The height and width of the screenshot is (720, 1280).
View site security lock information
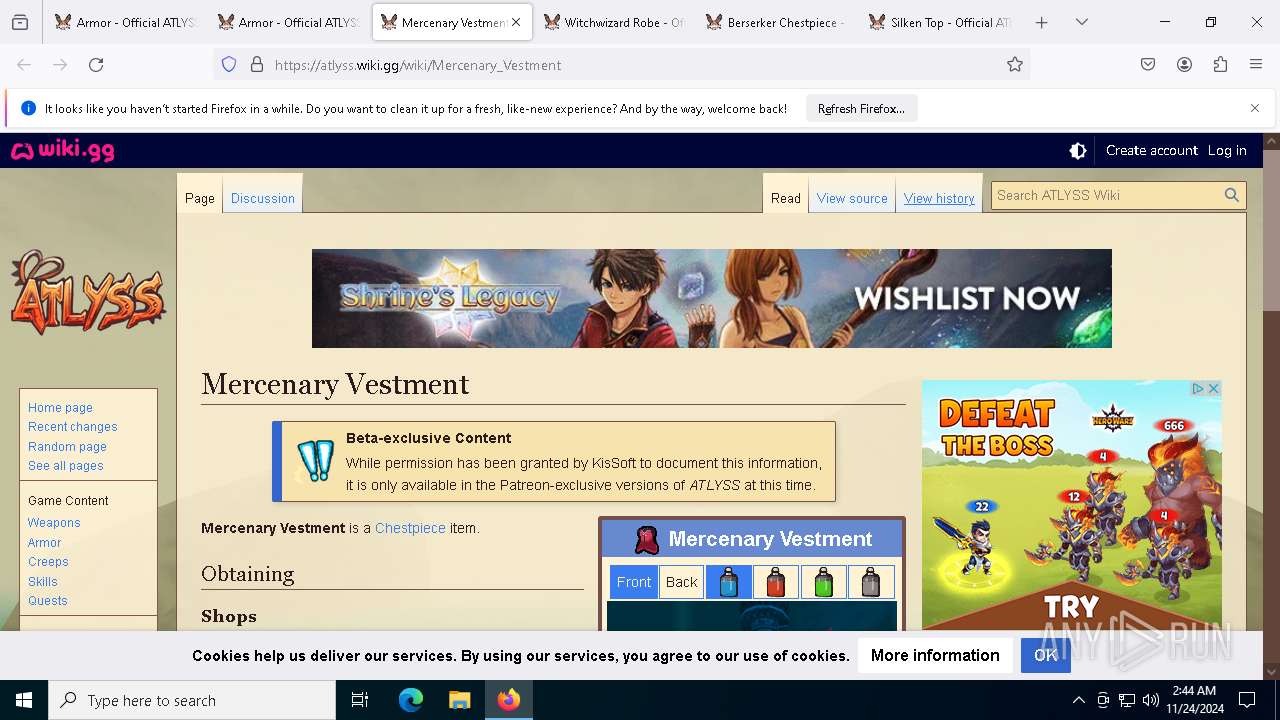[257, 65]
